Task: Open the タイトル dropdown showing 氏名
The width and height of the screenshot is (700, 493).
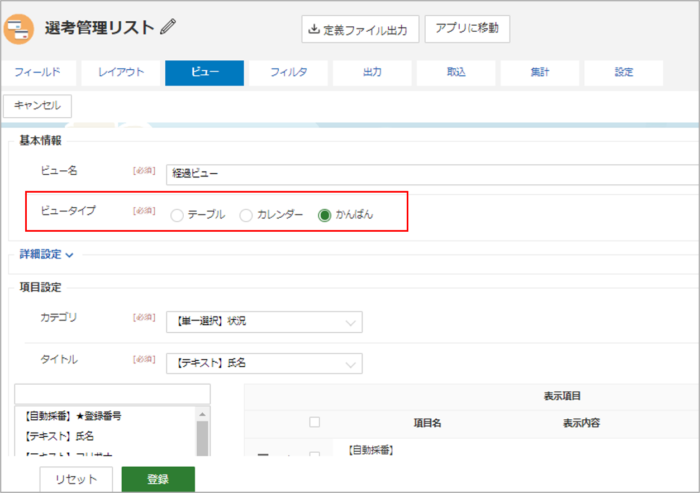Action: 264,363
